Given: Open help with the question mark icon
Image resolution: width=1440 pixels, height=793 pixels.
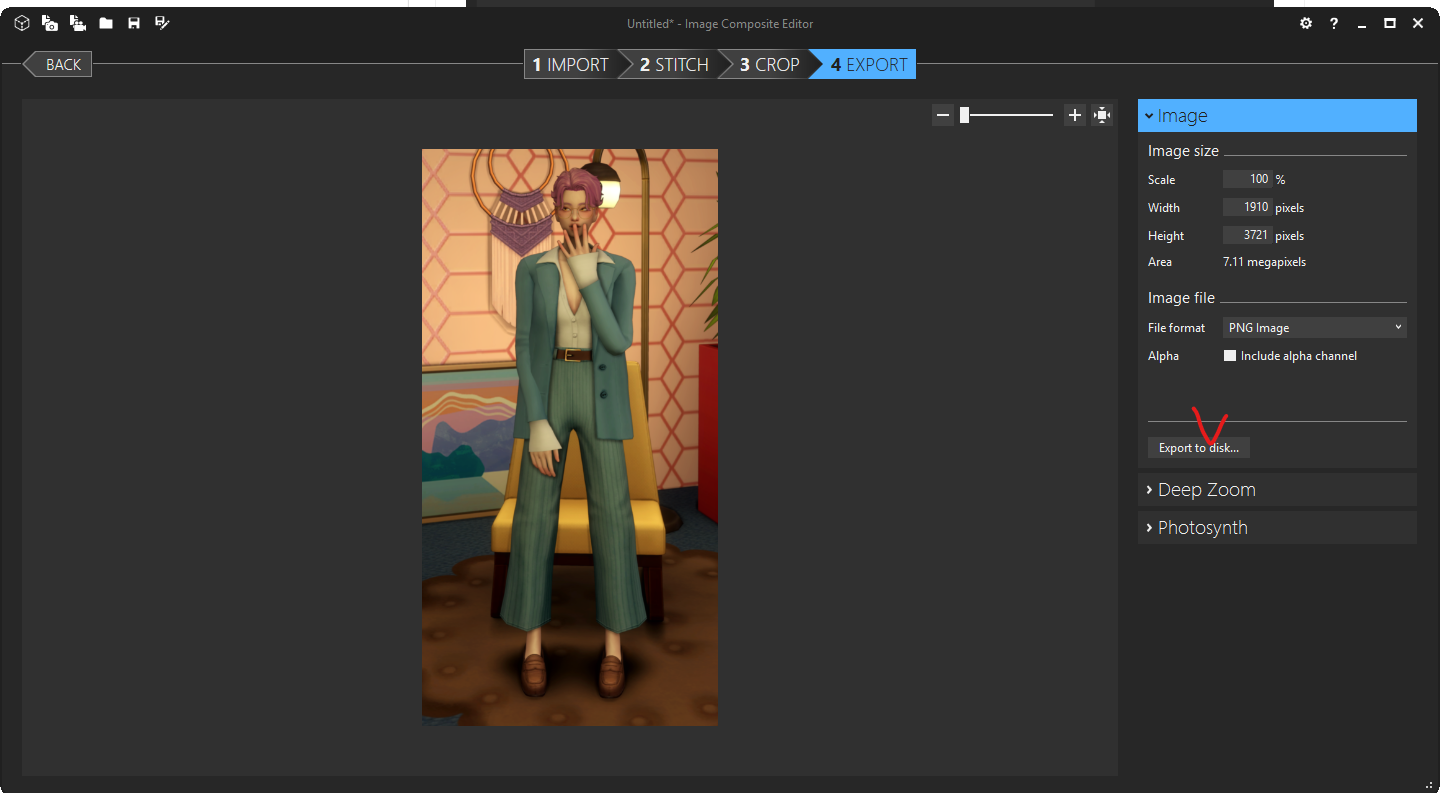Looking at the screenshot, I should 1334,23.
